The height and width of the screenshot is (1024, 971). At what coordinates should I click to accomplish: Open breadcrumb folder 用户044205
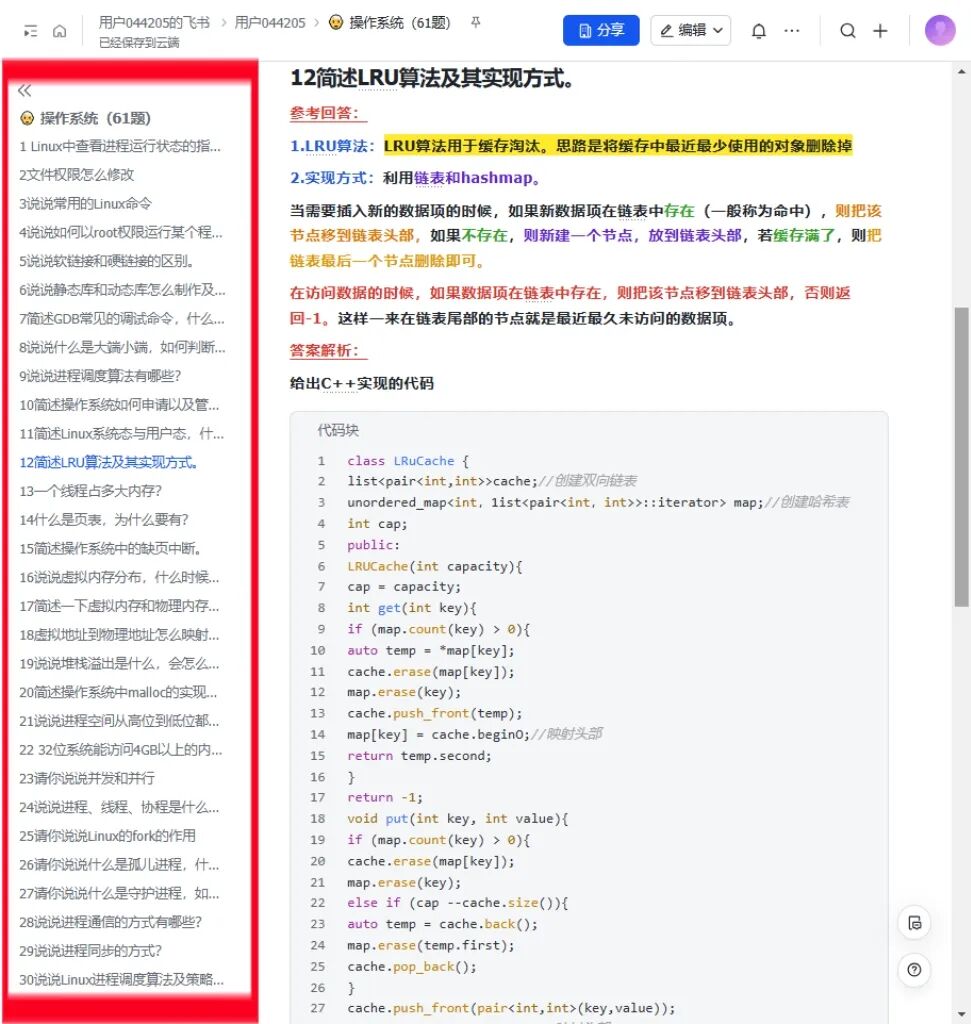tap(270, 23)
